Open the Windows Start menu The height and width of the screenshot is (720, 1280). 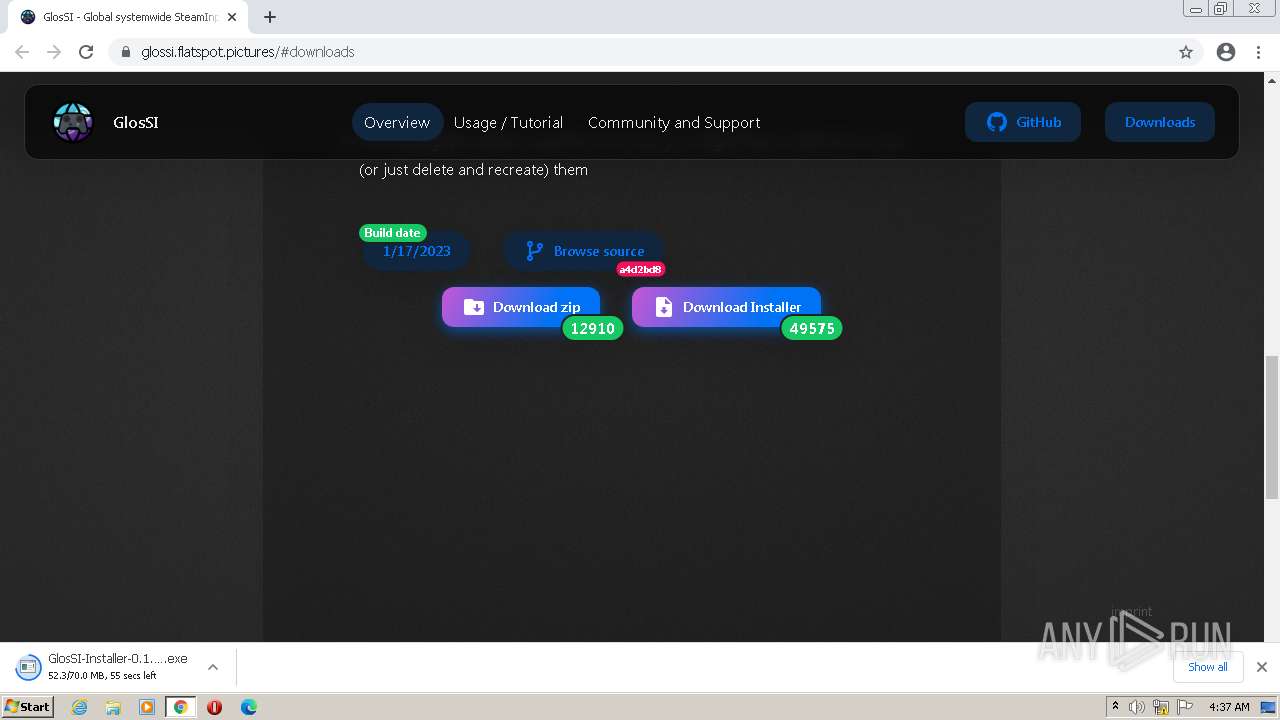coord(28,706)
